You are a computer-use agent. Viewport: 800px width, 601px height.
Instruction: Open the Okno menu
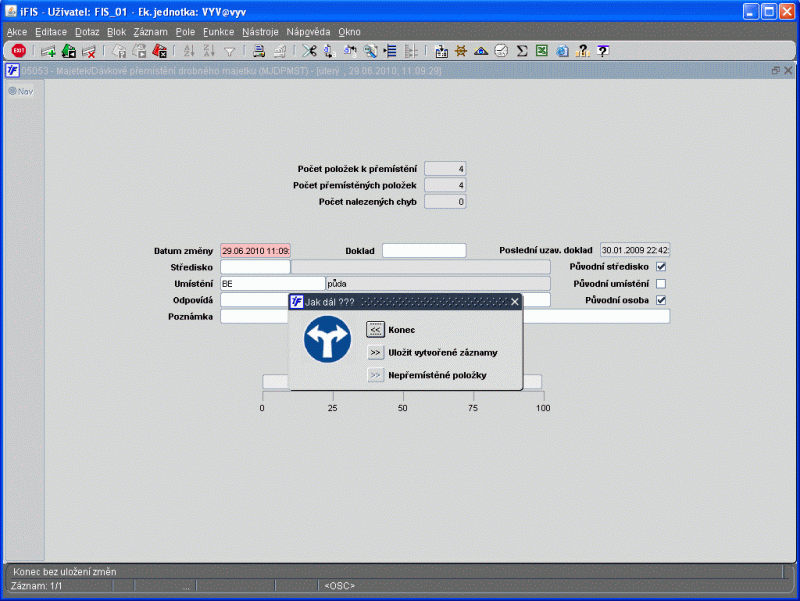pyautogui.click(x=349, y=32)
